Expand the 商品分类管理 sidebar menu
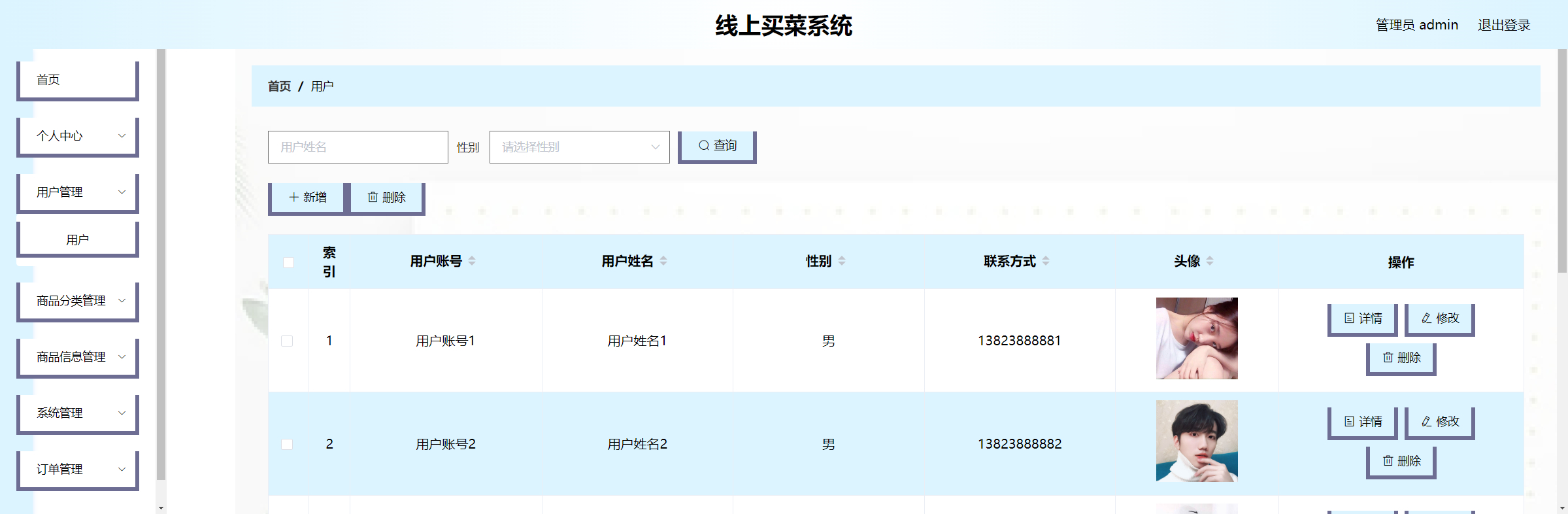The image size is (1568, 514). (78, 301)
